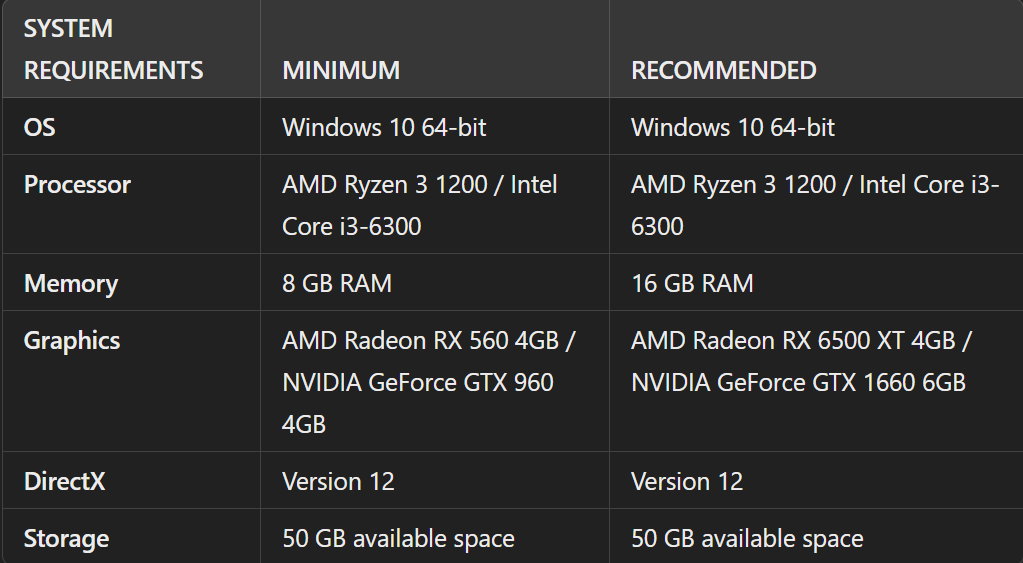The image size is (1023, 563).
Task: Click the 8 GB RAM cell
Action: click(337, 283)
